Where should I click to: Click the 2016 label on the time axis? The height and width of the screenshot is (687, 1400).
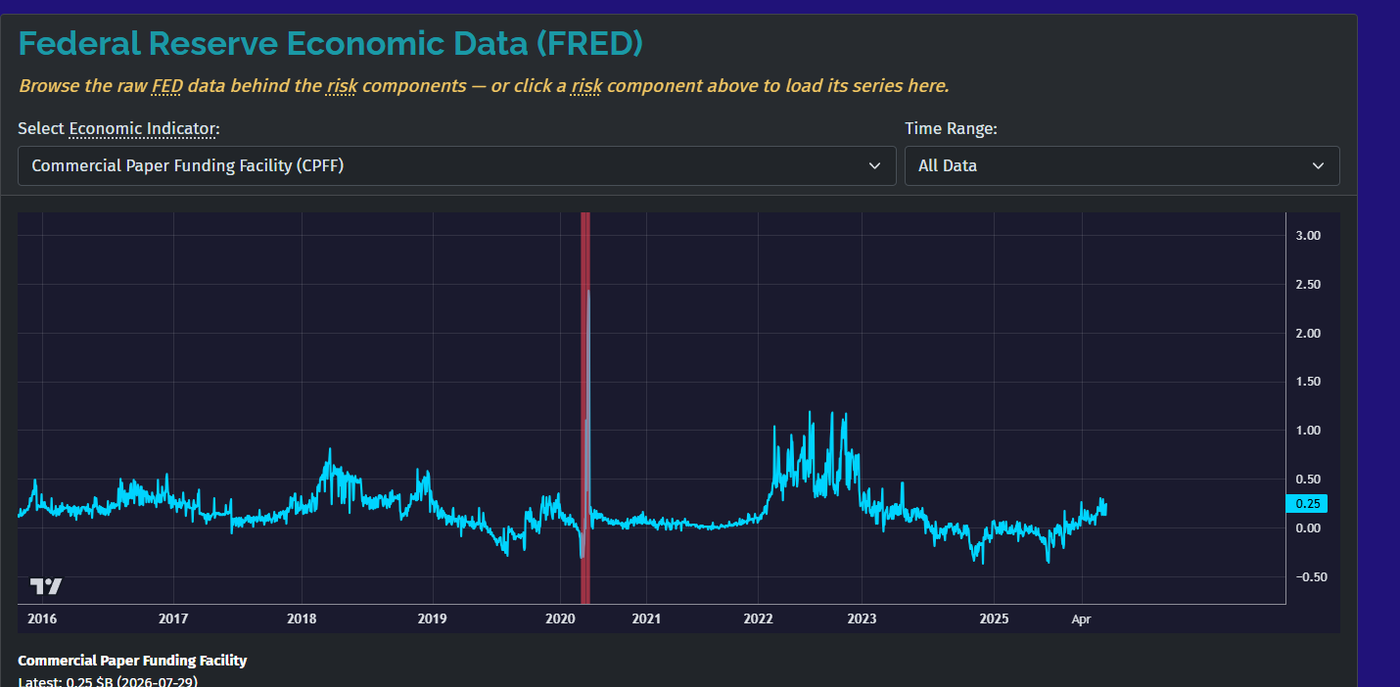pyautogui.click(x=42, y=619)
